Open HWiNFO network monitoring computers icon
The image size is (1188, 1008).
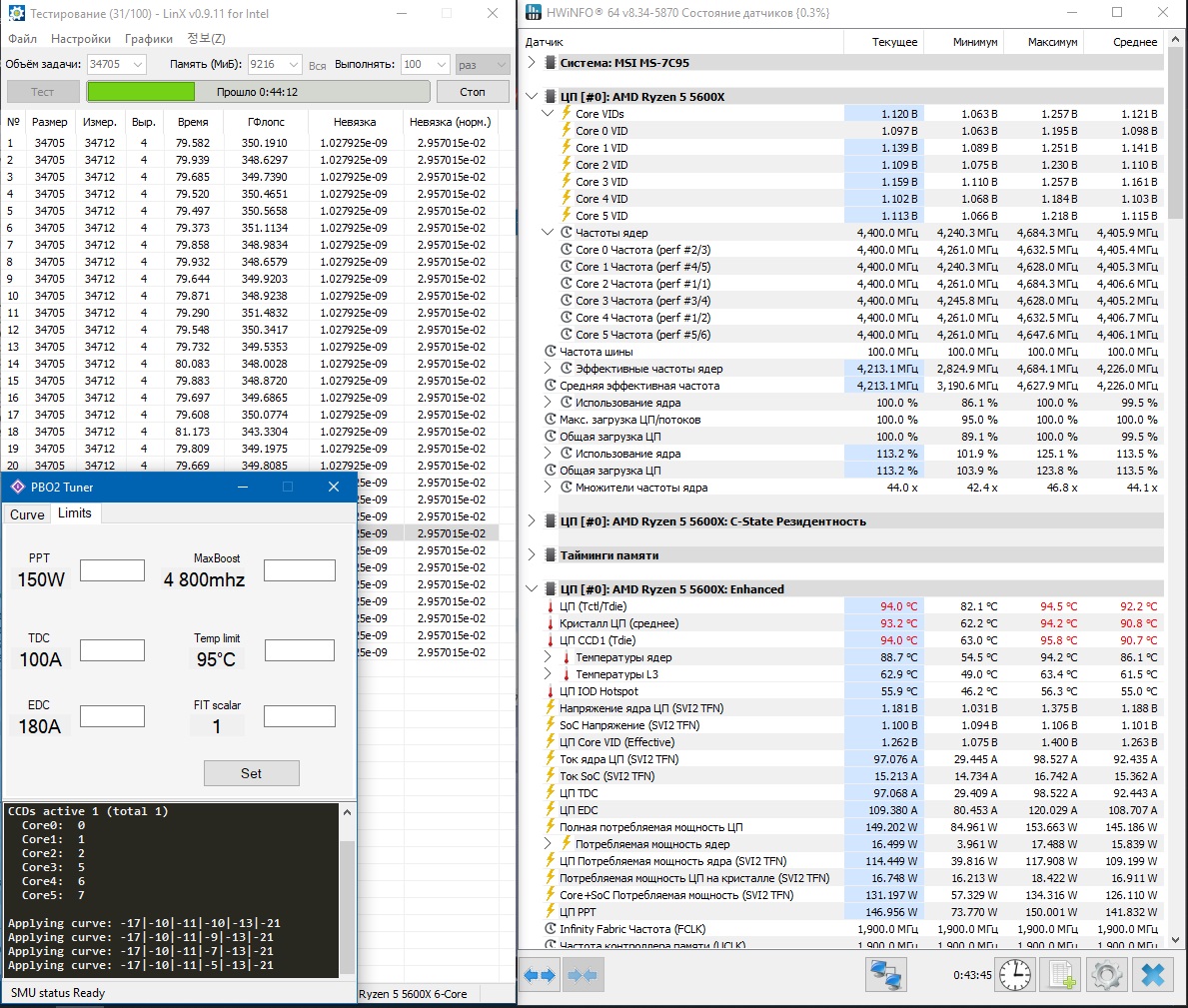[x=885, y=975]
